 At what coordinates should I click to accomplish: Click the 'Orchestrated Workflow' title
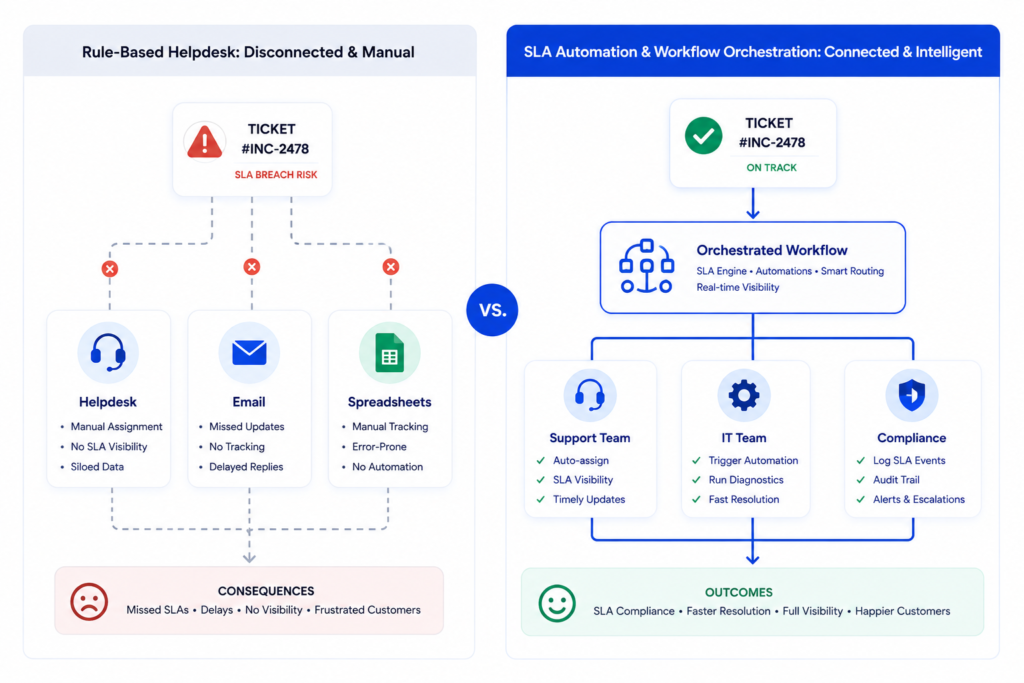point(772,250)
